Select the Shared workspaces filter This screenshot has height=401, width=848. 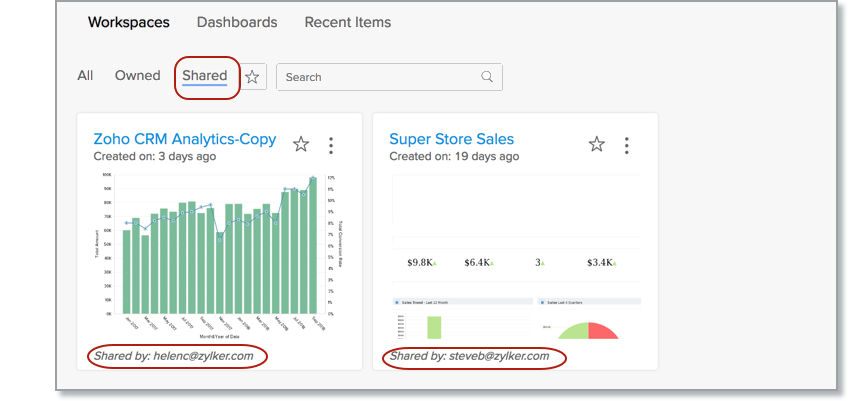(205, 76)
